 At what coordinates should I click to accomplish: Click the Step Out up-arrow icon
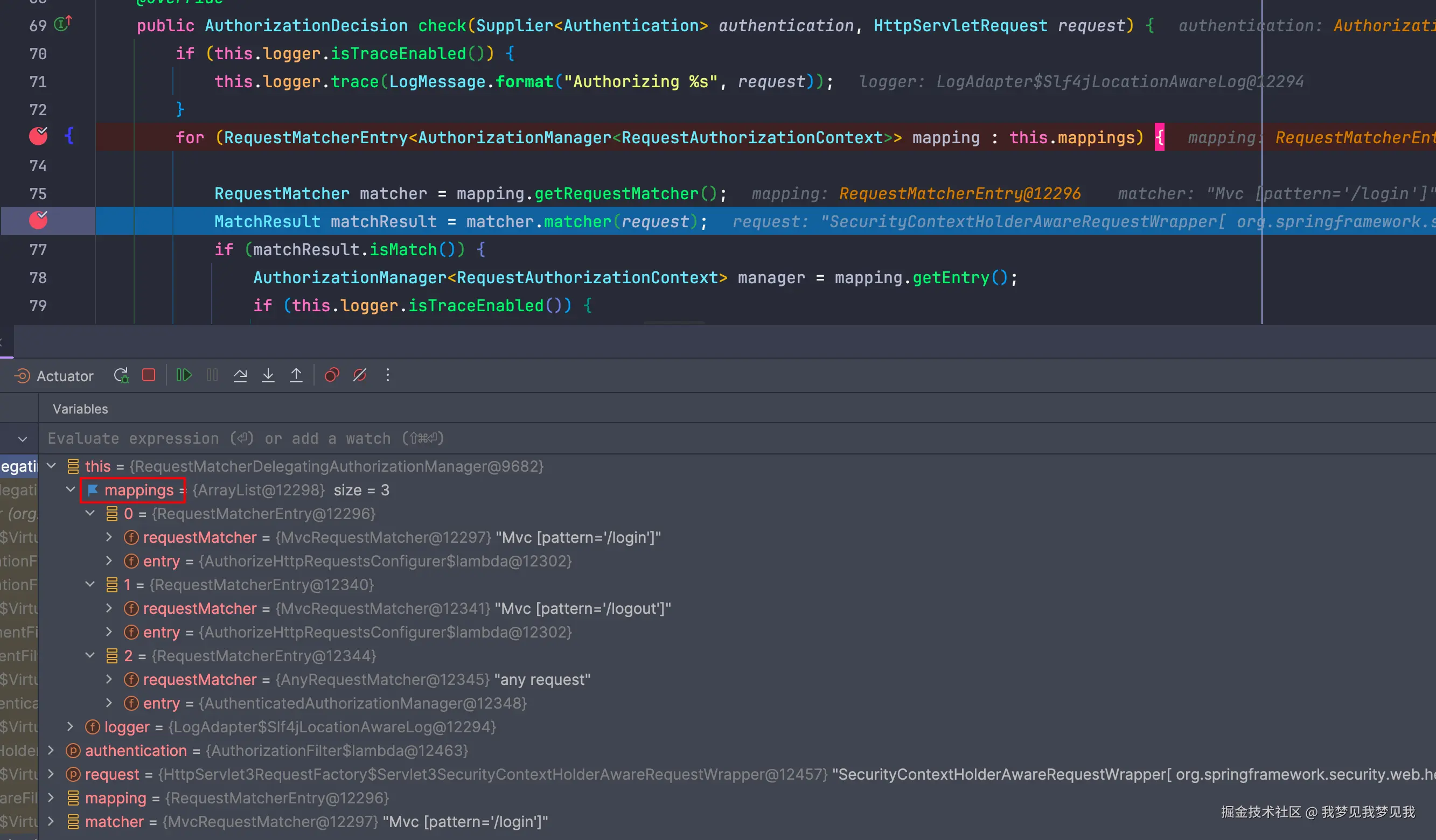tap(296, 375)
